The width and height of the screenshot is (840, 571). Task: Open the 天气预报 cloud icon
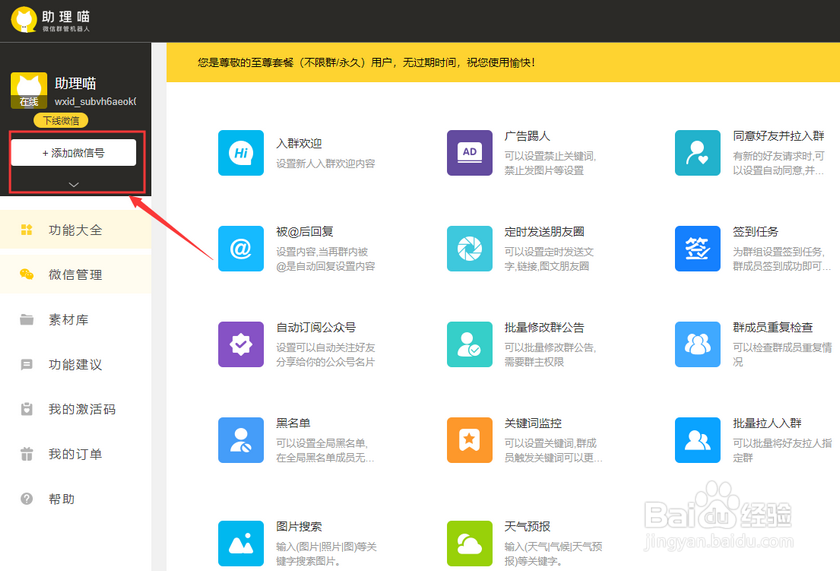(469, 544)
